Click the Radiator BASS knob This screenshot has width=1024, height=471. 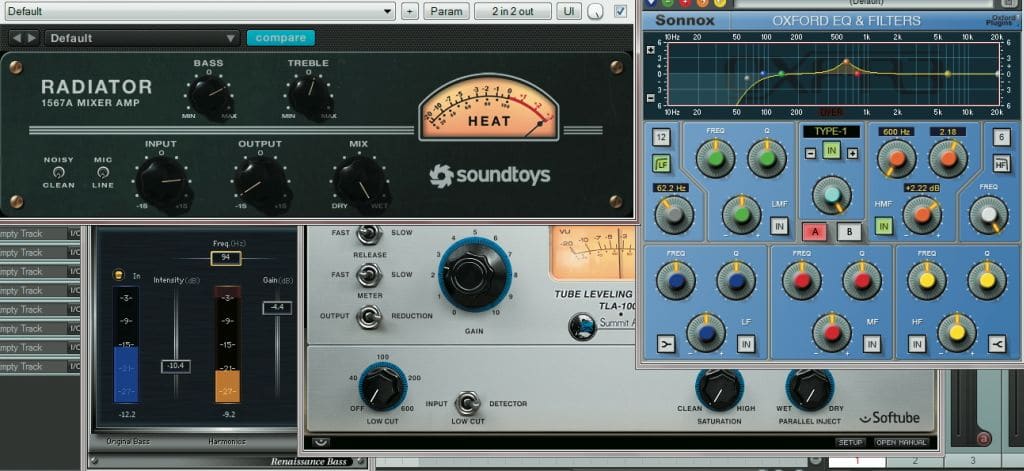pyautogui.click(x=210, y=95)
